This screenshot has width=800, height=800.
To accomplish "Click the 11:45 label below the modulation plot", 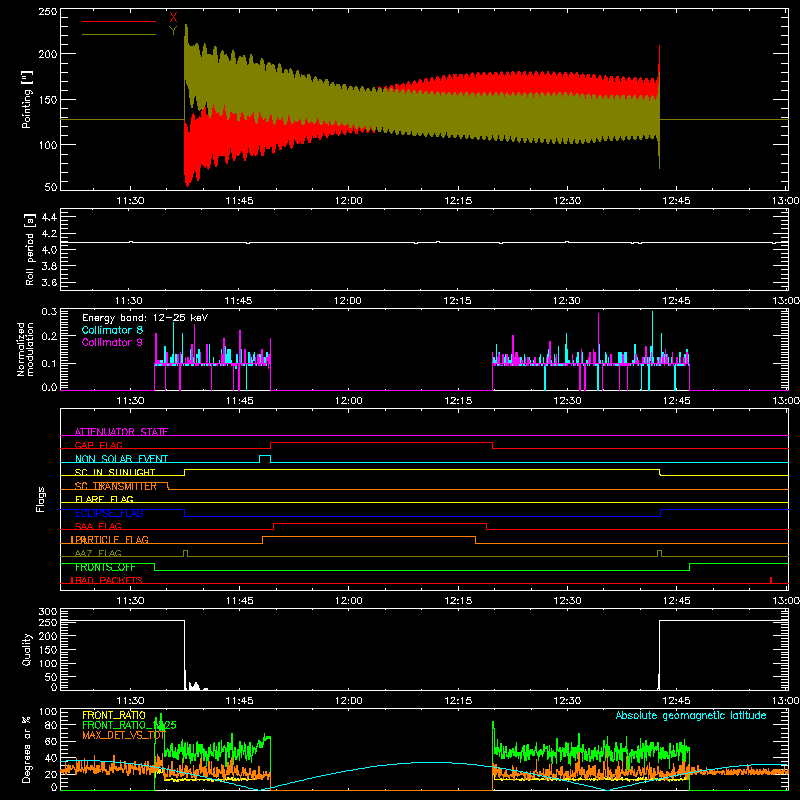I will (239, 401).
